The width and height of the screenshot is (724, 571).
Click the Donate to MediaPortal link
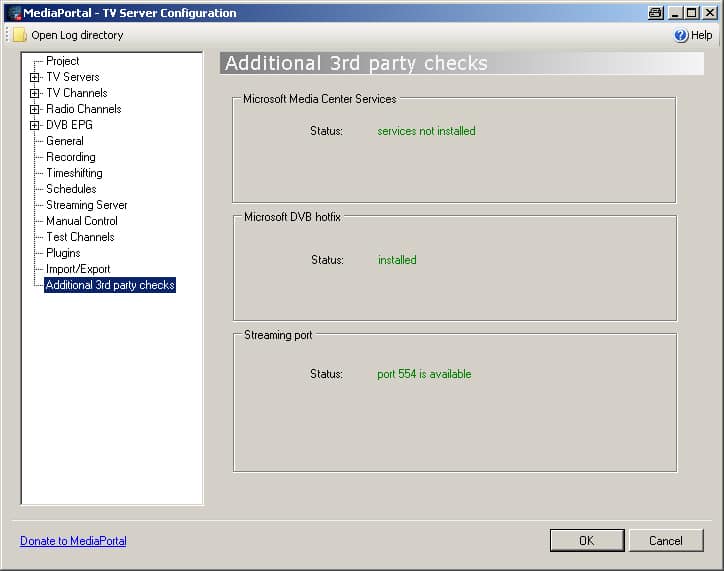pyautogui.click(x=73, y=541)
